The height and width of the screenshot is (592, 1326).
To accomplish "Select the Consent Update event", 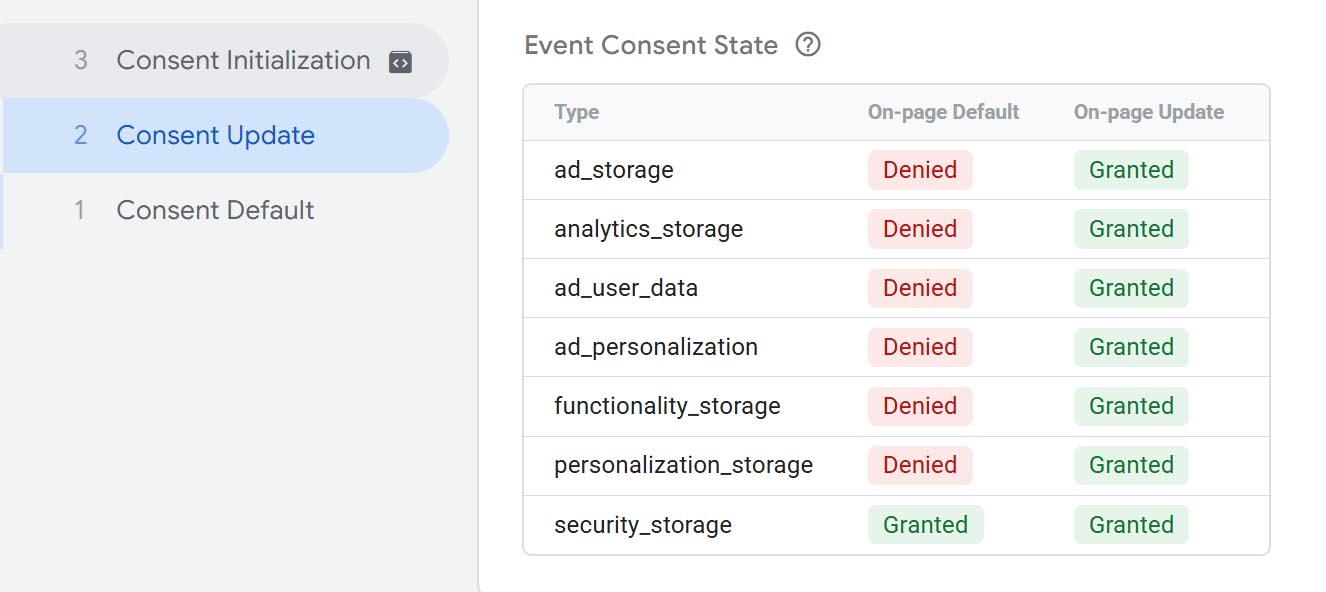I will 226,135.
